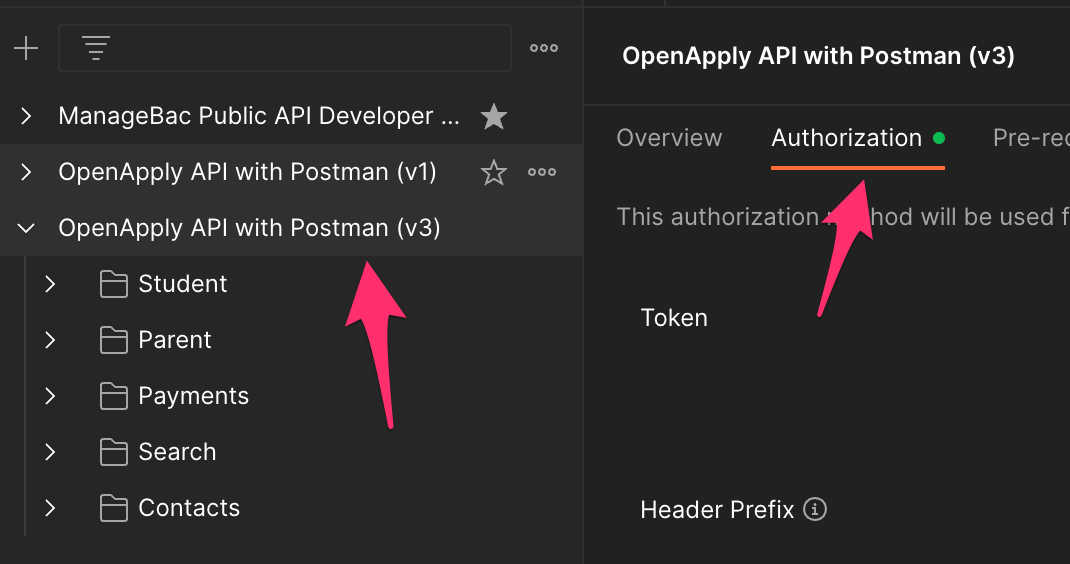Switch to the Authorization tab
The height and width of the screenshot is (564, 1070).
pyautogui.click(x=858, y=139)
